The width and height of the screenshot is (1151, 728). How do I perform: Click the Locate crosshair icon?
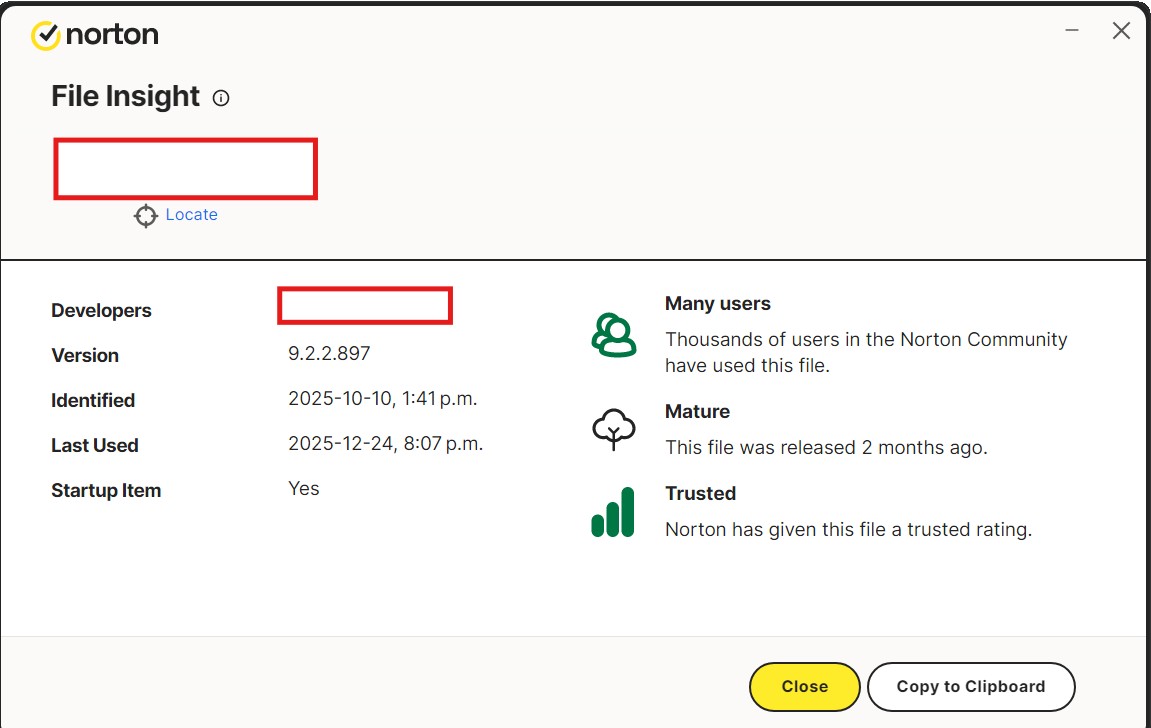[x=146, y=215]
